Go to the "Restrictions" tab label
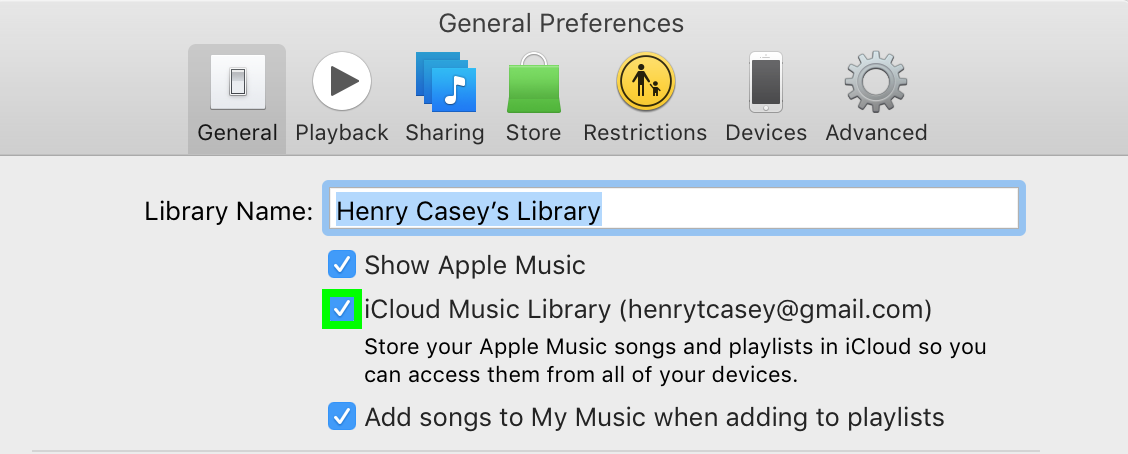 (x=645, y=133)
